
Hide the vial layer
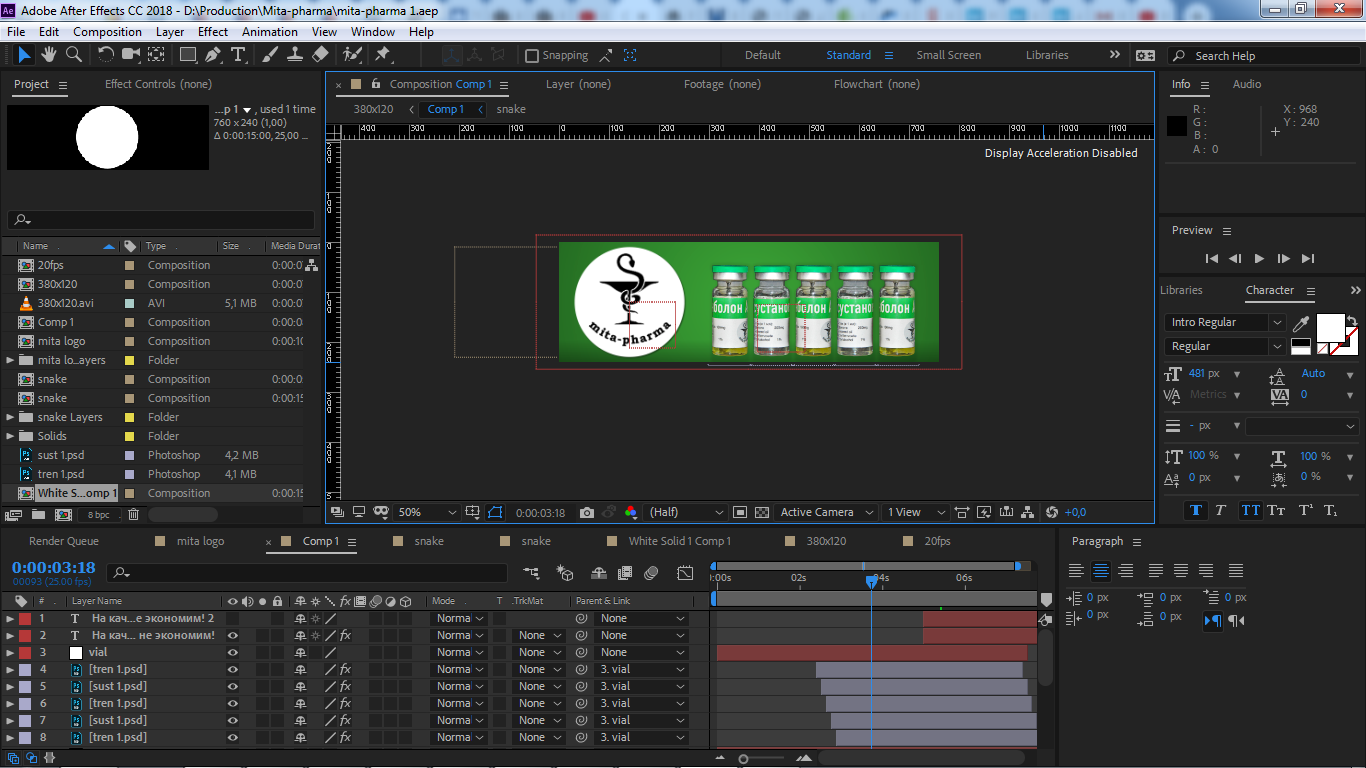click(233, 652)
